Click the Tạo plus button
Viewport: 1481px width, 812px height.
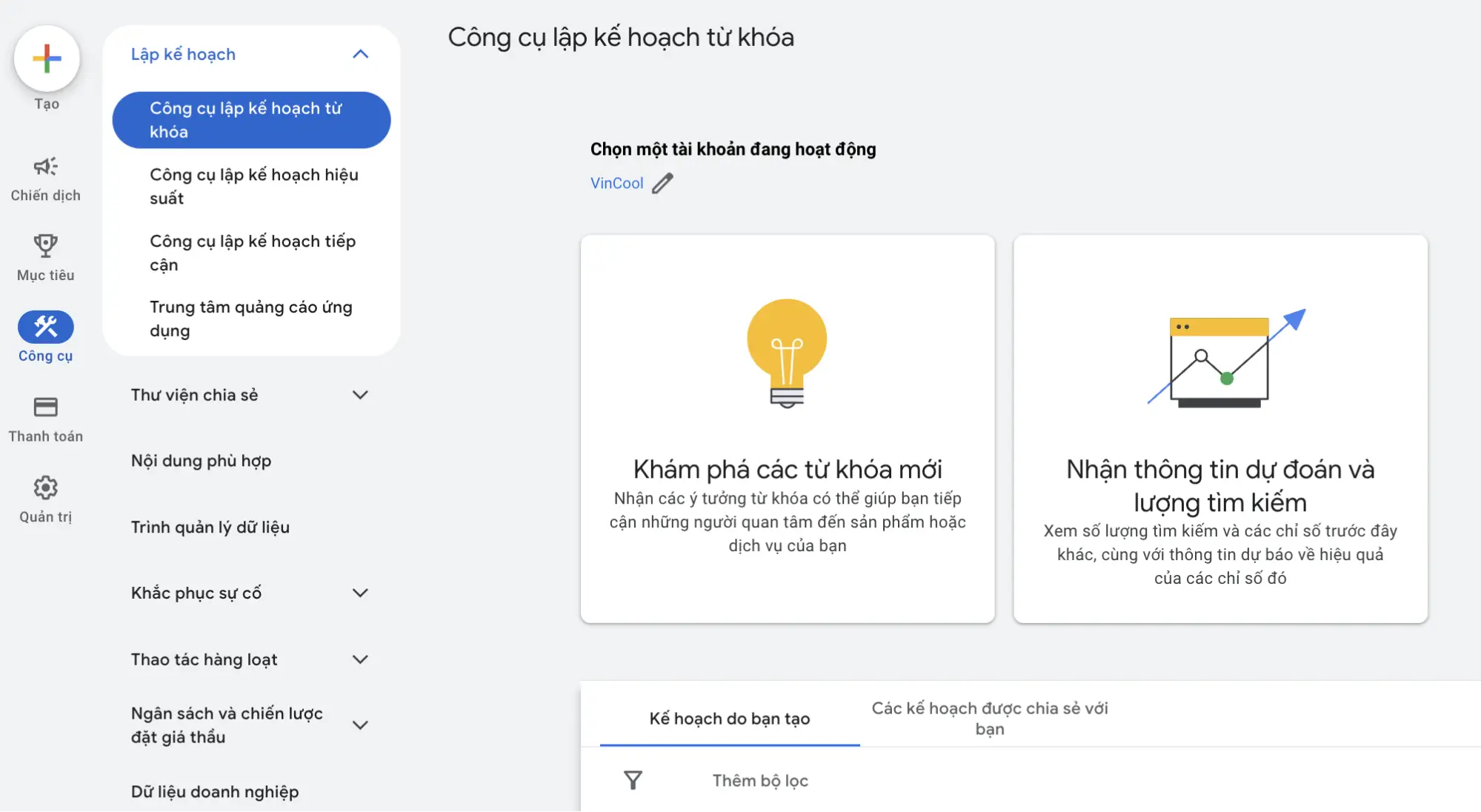click(47, 59)
